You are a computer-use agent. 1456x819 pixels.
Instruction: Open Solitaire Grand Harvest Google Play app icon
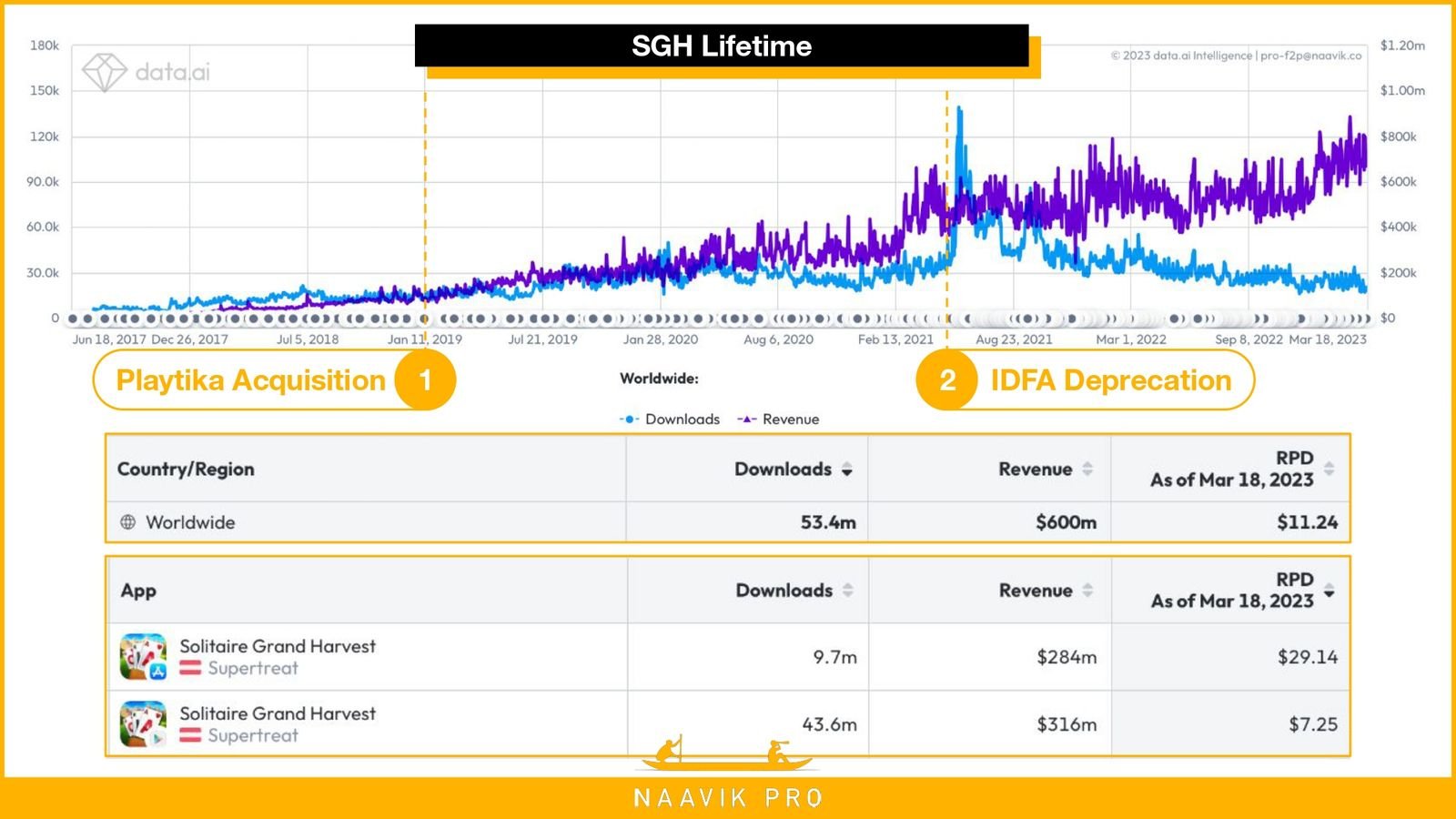pyautogui.click(x=143, y=724)
